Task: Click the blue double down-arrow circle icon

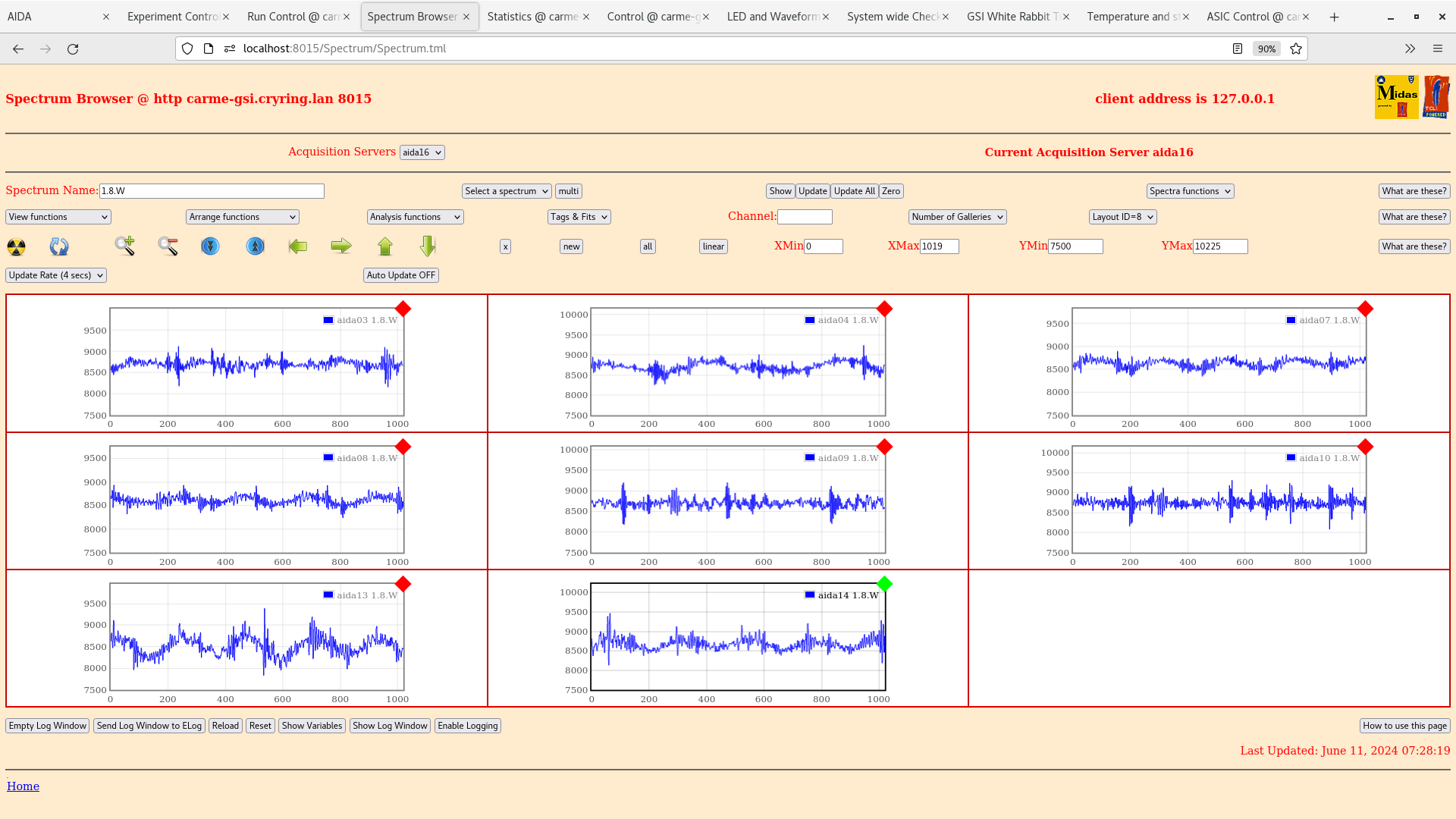Action: pos(210,246)
